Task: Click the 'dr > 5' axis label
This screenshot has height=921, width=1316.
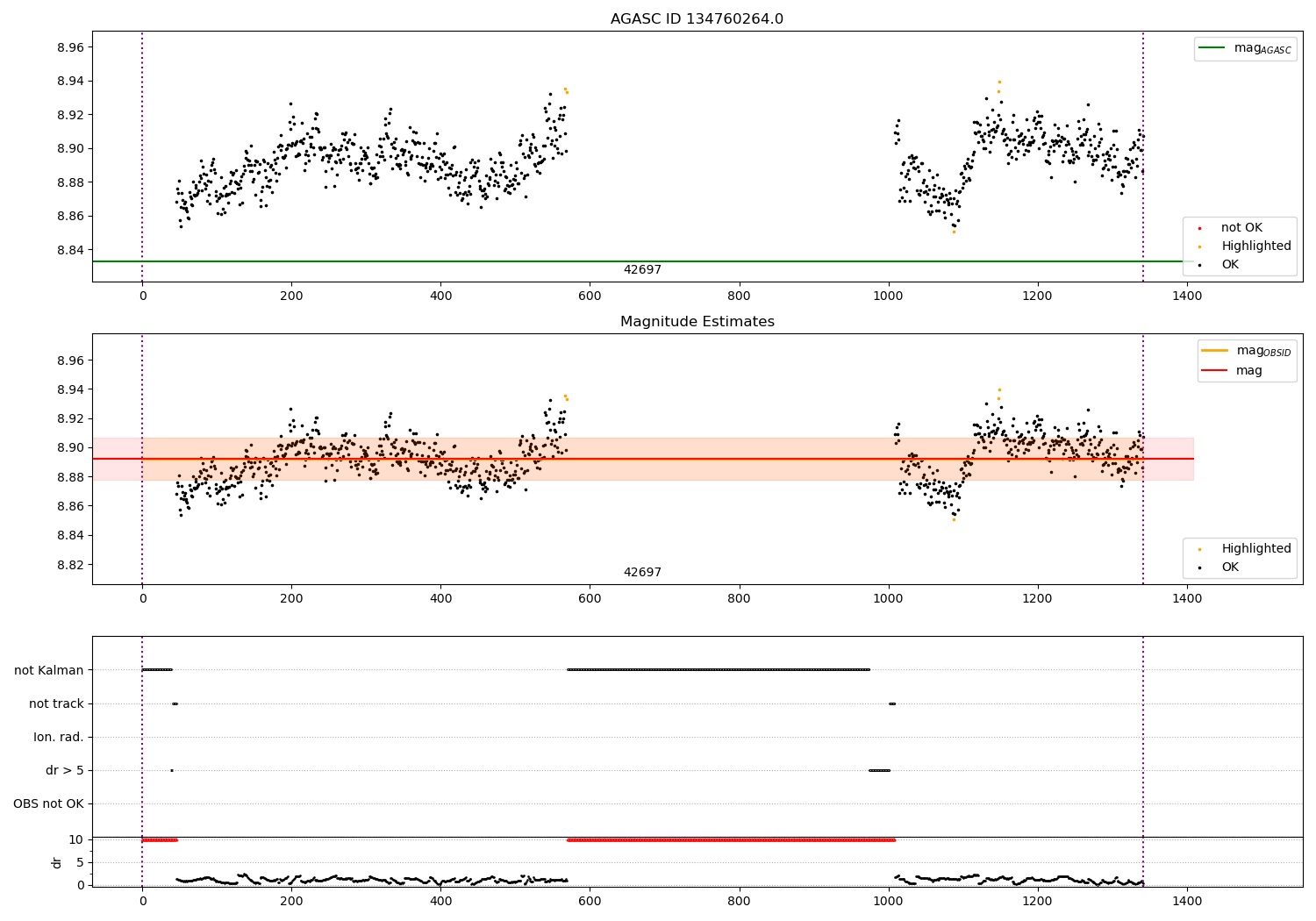Action: click(x=65, y=771)
